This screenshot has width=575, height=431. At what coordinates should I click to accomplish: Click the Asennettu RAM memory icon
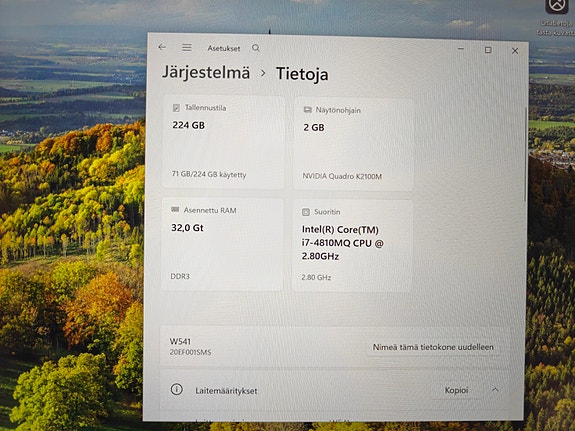pos(175,209)
